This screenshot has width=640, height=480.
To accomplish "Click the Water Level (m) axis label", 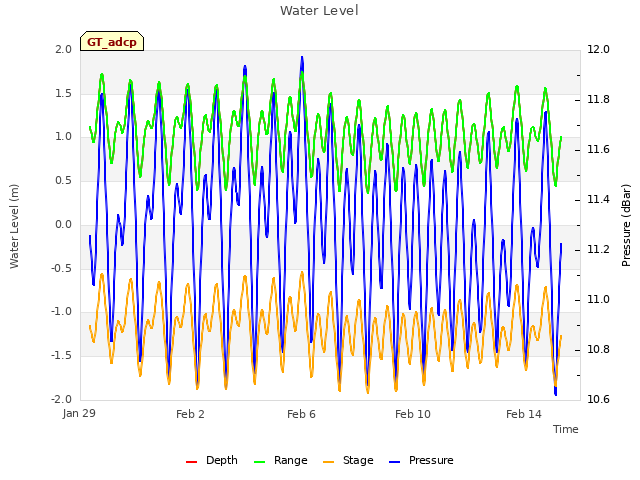I will point(14,226).
